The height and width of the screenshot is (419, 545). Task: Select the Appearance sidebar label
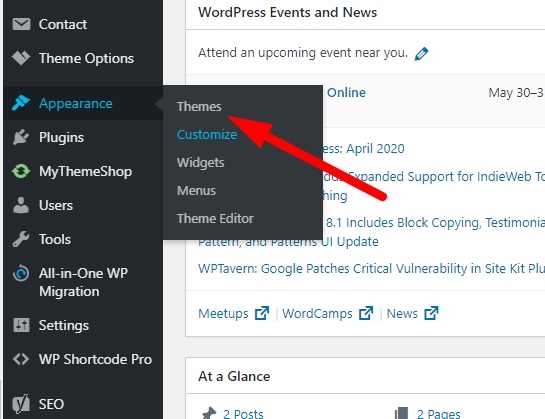pos(76,103)
